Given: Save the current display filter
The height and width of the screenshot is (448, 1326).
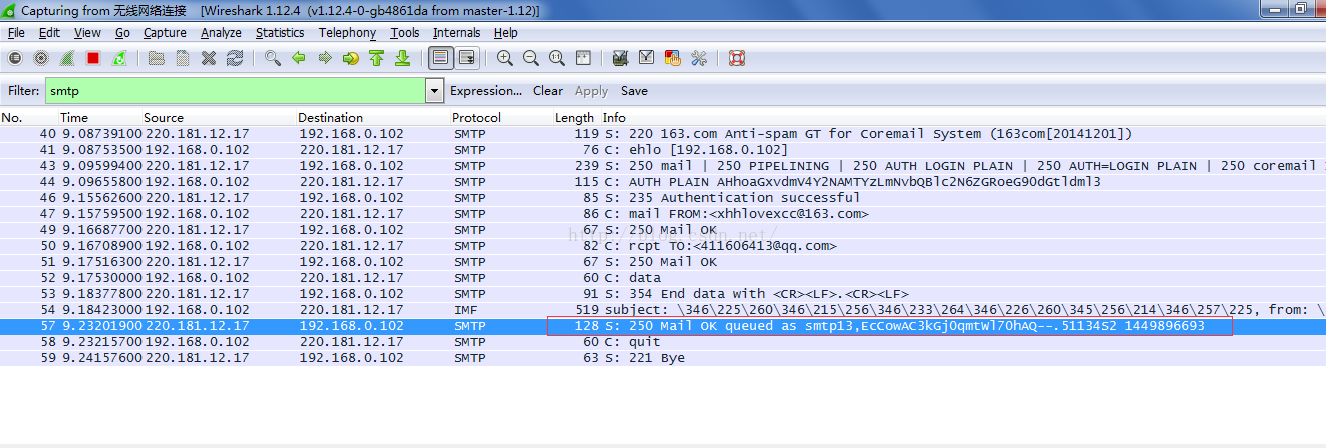Looking at the screenshot, I should pyautogui.click(x=634, y=91).
